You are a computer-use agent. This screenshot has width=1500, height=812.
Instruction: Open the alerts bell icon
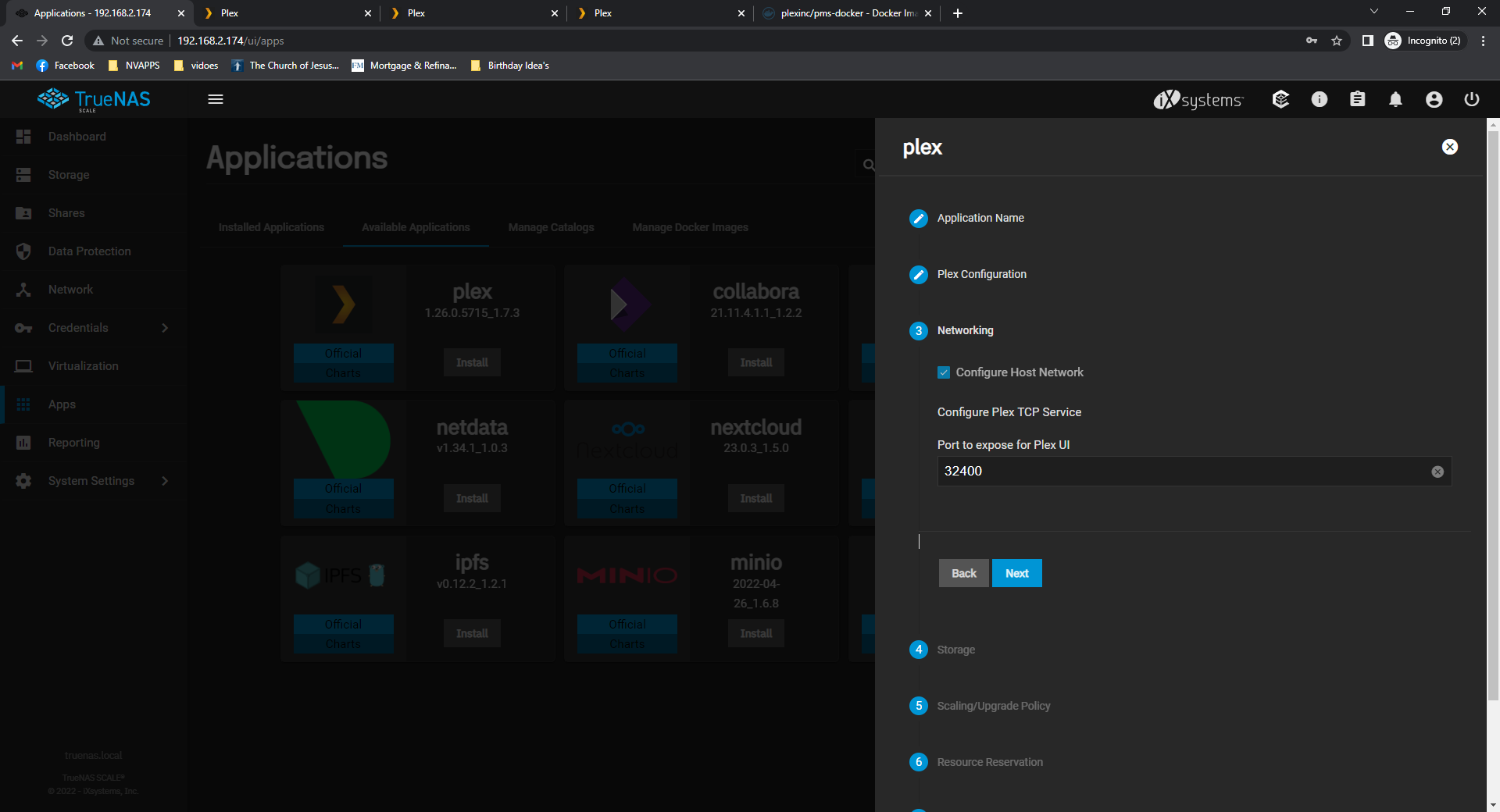click(x=1396, y=99)
